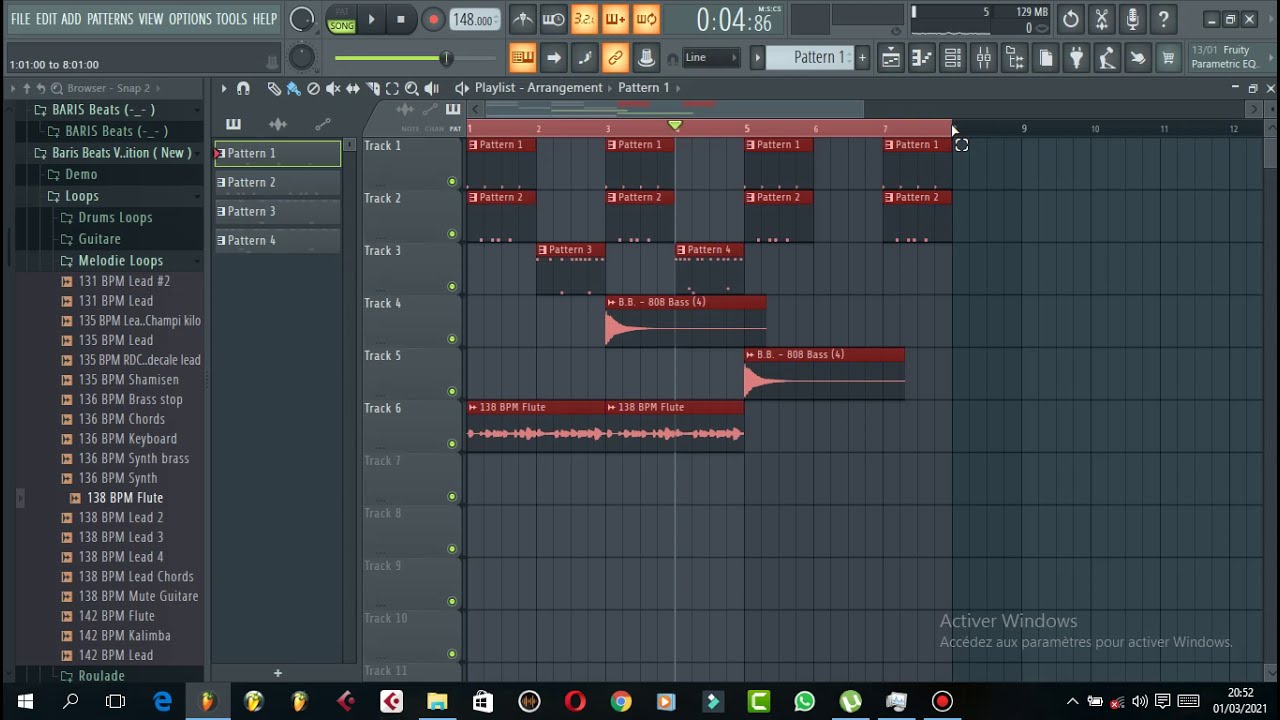Select the Paint brush tool
Image resolution: width=1280 pixels, height=720 pixels.
[x=293, y=88]
